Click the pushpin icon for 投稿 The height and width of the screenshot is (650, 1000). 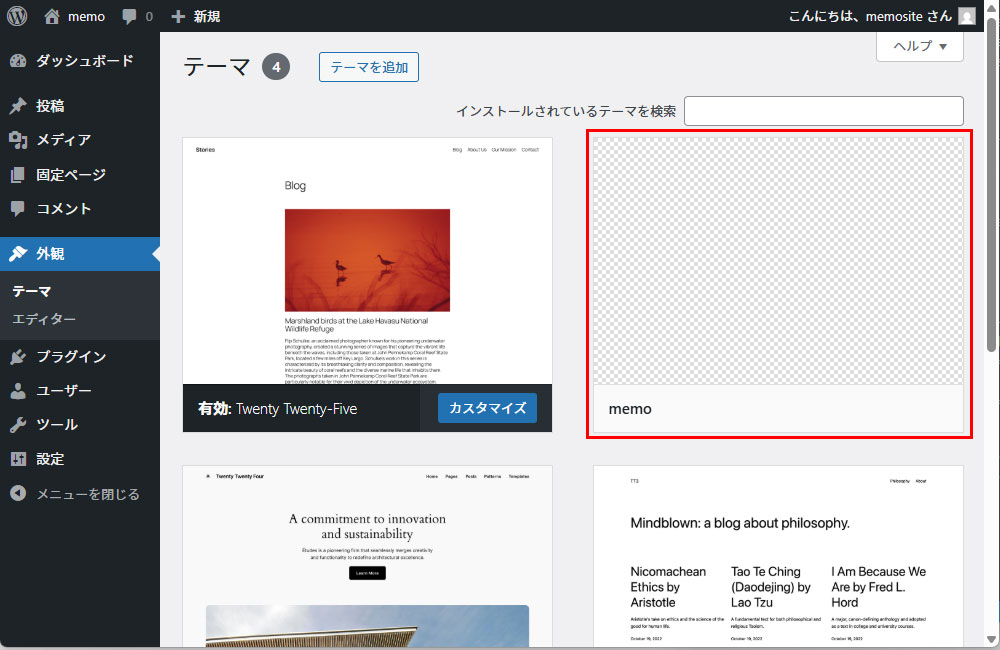coord(18,106)
